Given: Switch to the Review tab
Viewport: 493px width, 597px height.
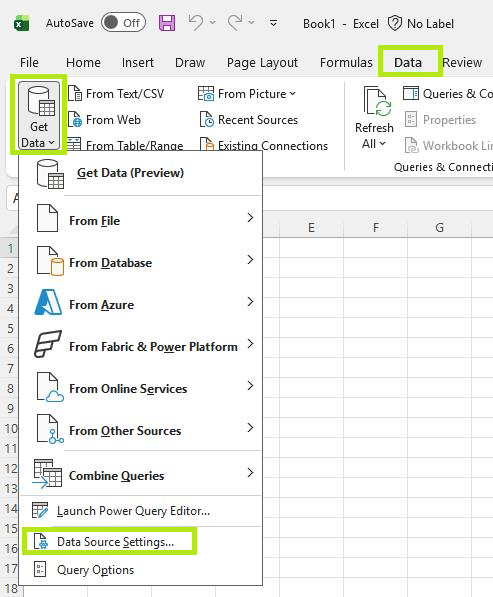Looking at the screenshot, I should [x=462, y=62].
